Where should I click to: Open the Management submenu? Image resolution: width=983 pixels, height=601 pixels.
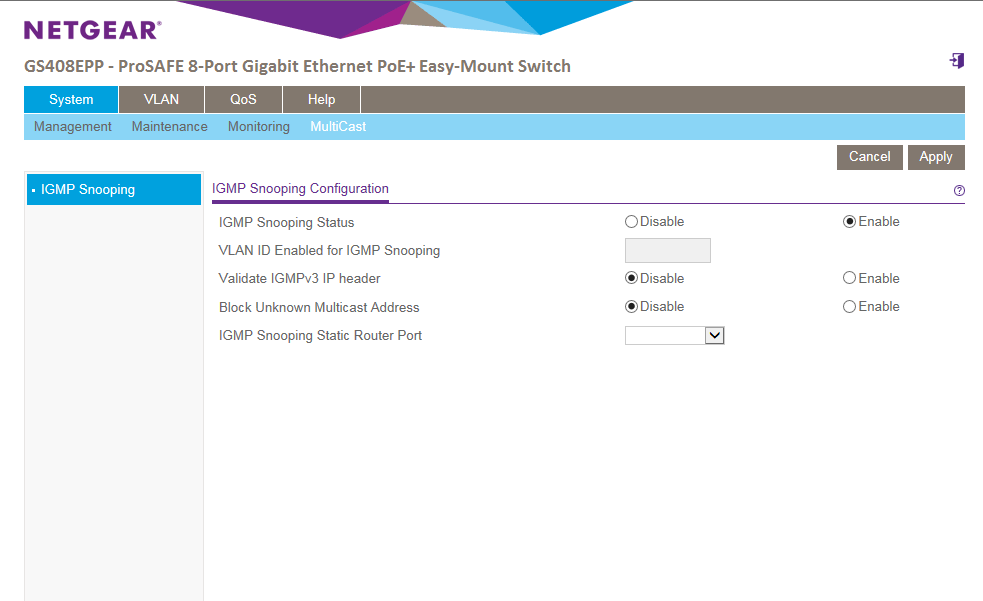point(72,127)
